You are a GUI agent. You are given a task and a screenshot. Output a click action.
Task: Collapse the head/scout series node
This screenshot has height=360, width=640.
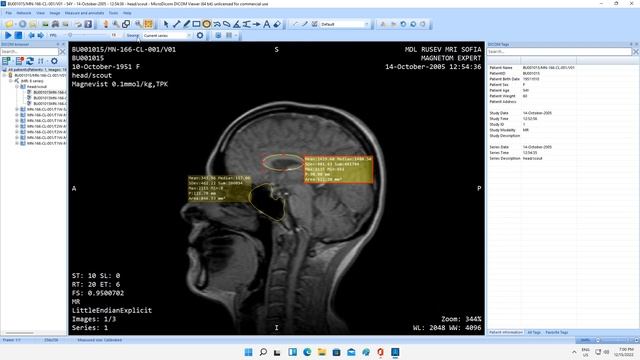pyautogui.click(x=17, y=87)
